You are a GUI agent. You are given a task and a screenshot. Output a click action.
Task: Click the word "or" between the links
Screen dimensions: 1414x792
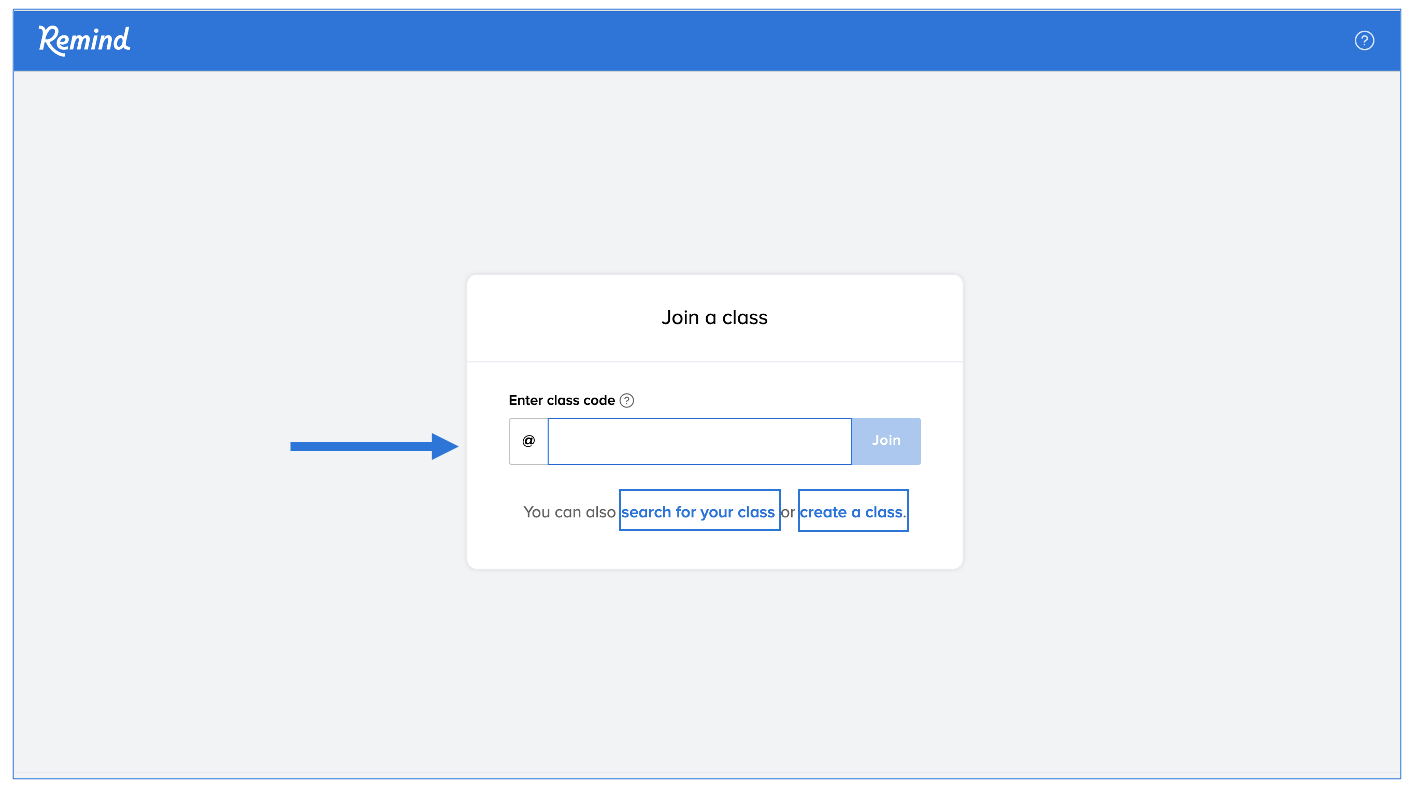point(788,512)
